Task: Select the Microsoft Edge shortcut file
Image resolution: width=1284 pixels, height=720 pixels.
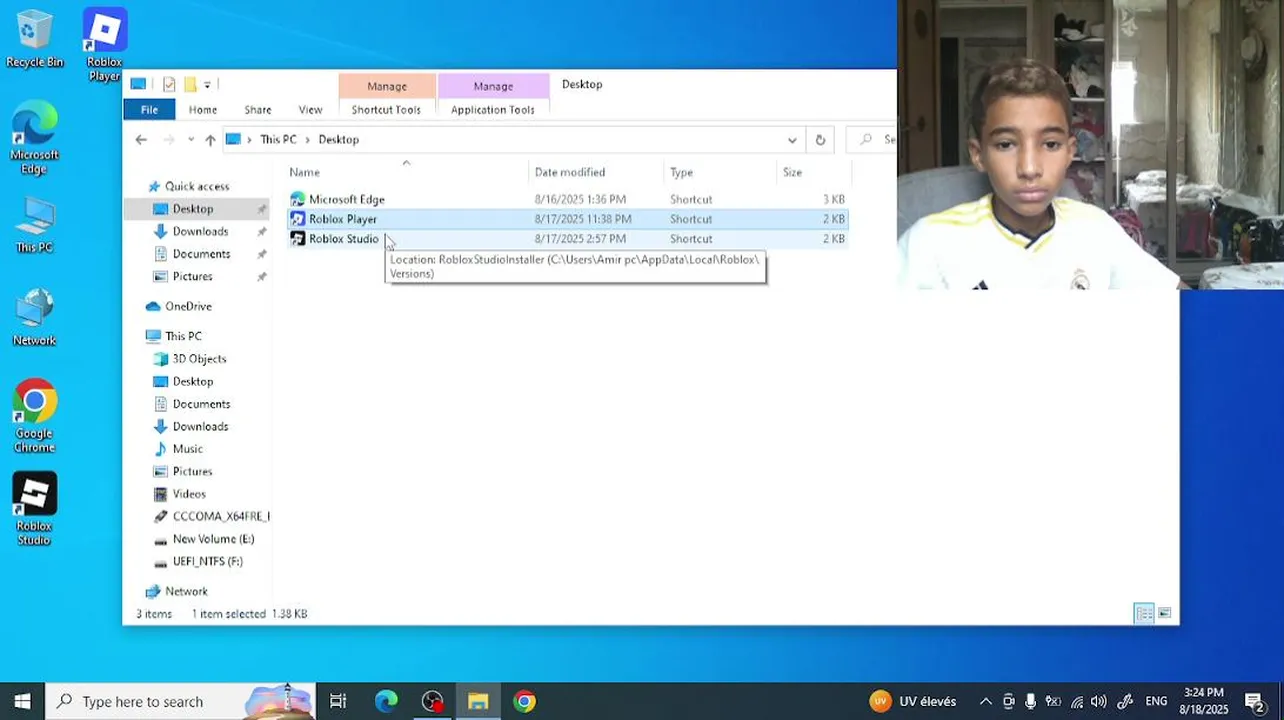Action: 346,200
